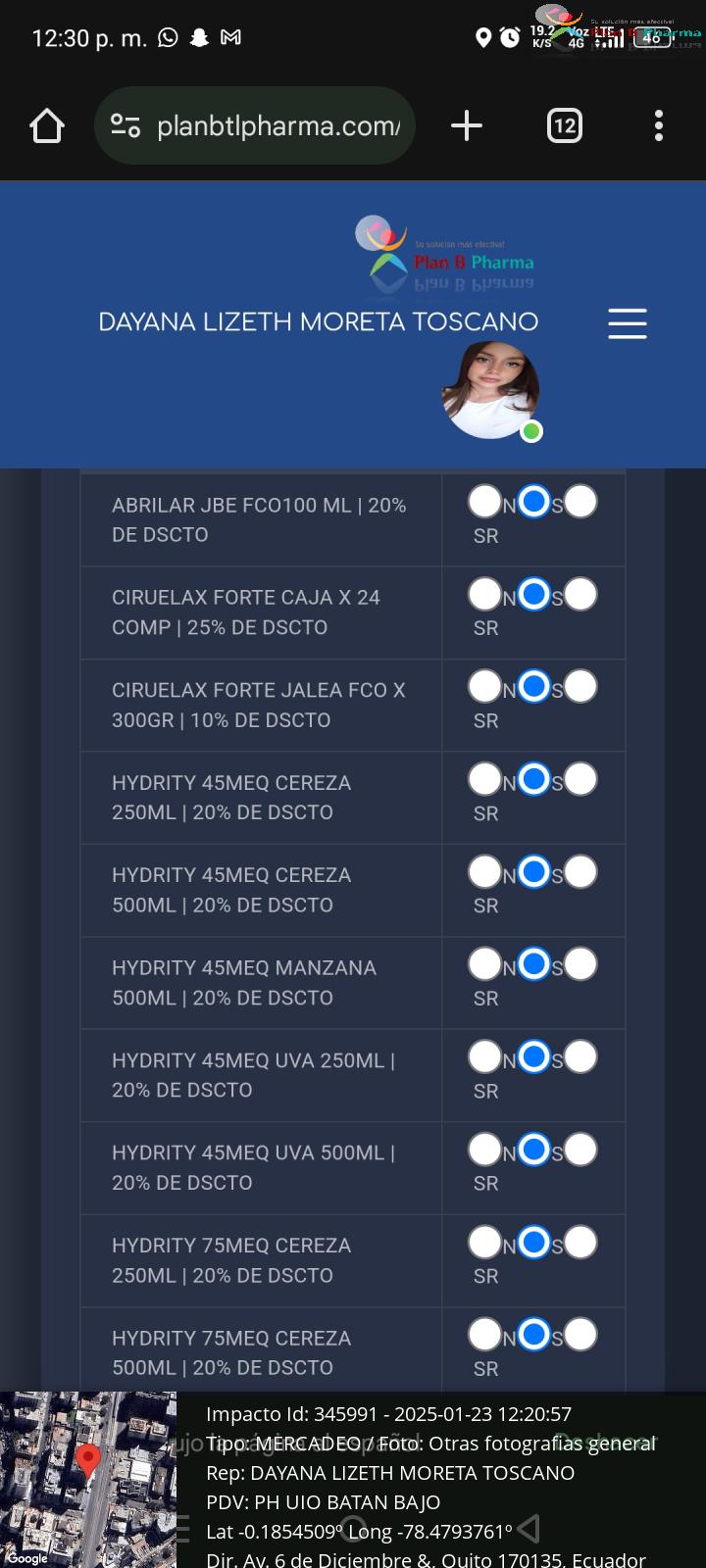Select N for CIRUELAX FORTE CAJA X 24 COMP
The width and height of the screenshot is (706, 1568).
(x=484, y=594)
